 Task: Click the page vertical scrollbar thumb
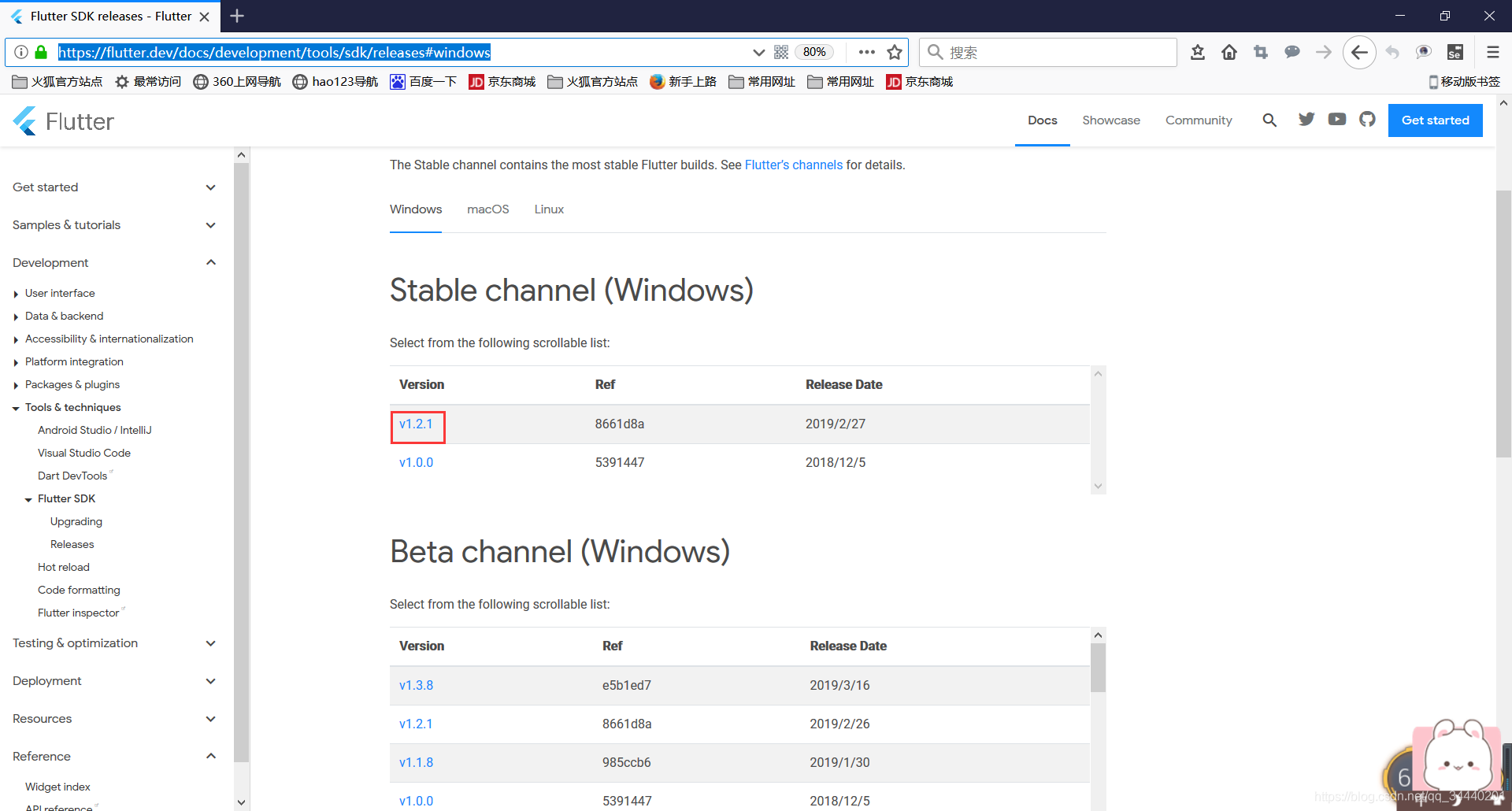pos(1503,323)
